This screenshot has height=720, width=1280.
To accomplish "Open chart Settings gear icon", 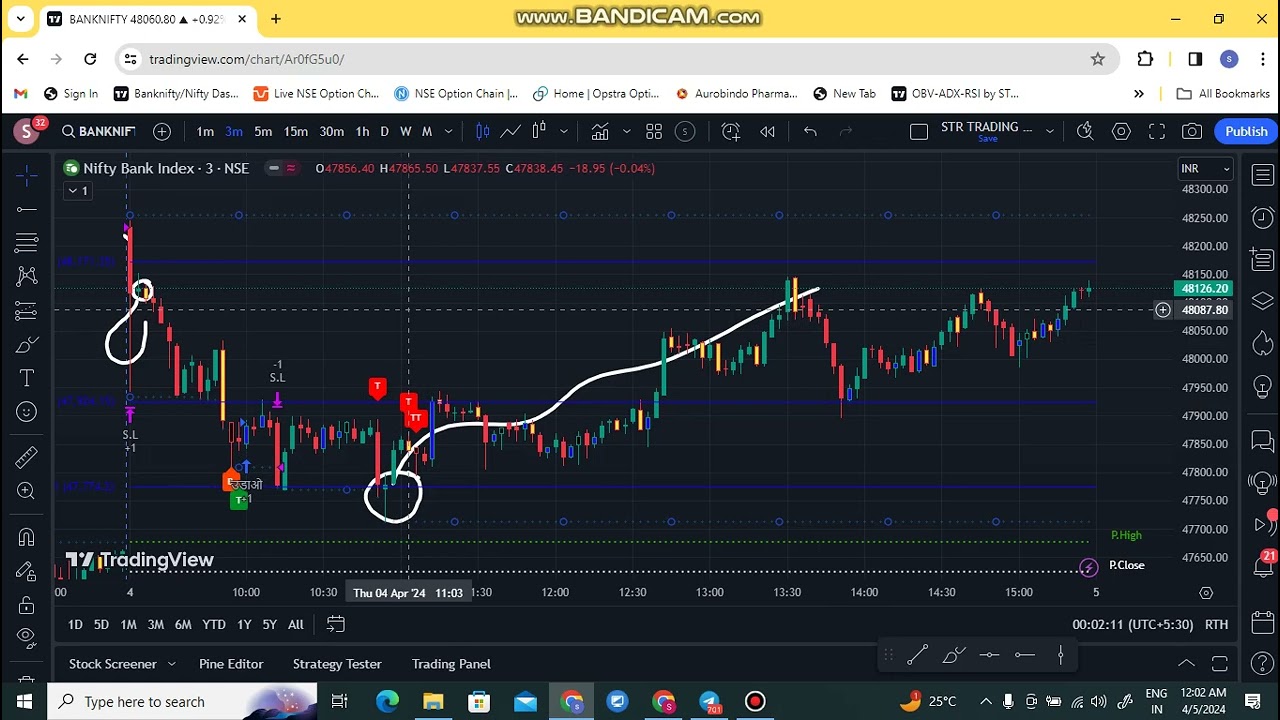I will tap(1121, 131).
